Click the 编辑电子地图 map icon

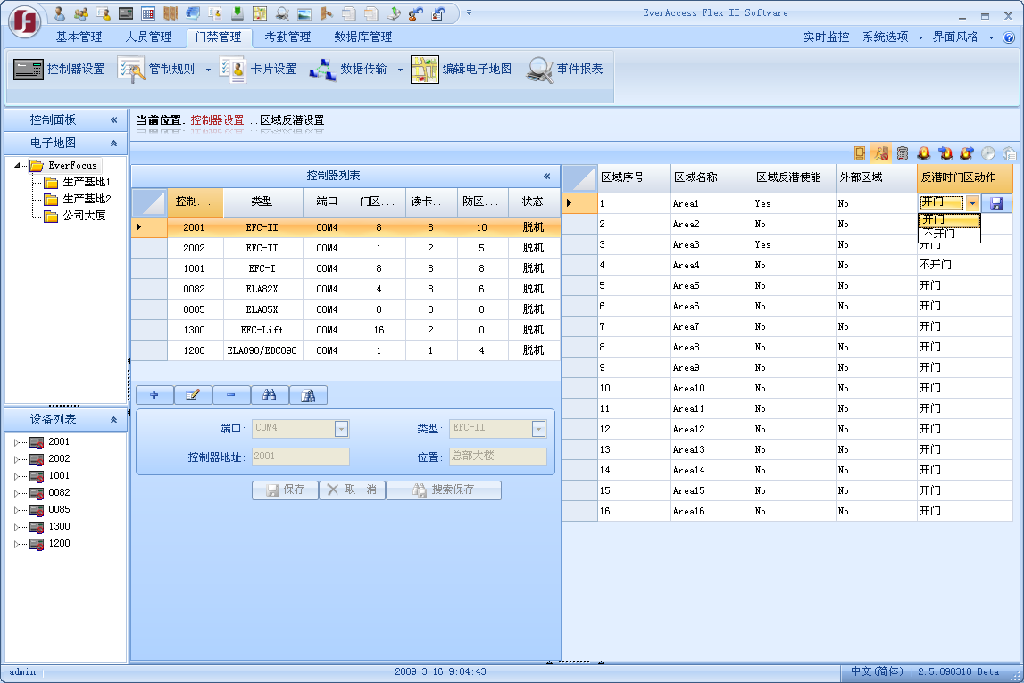pyautogui.click(x=424, y=69)
